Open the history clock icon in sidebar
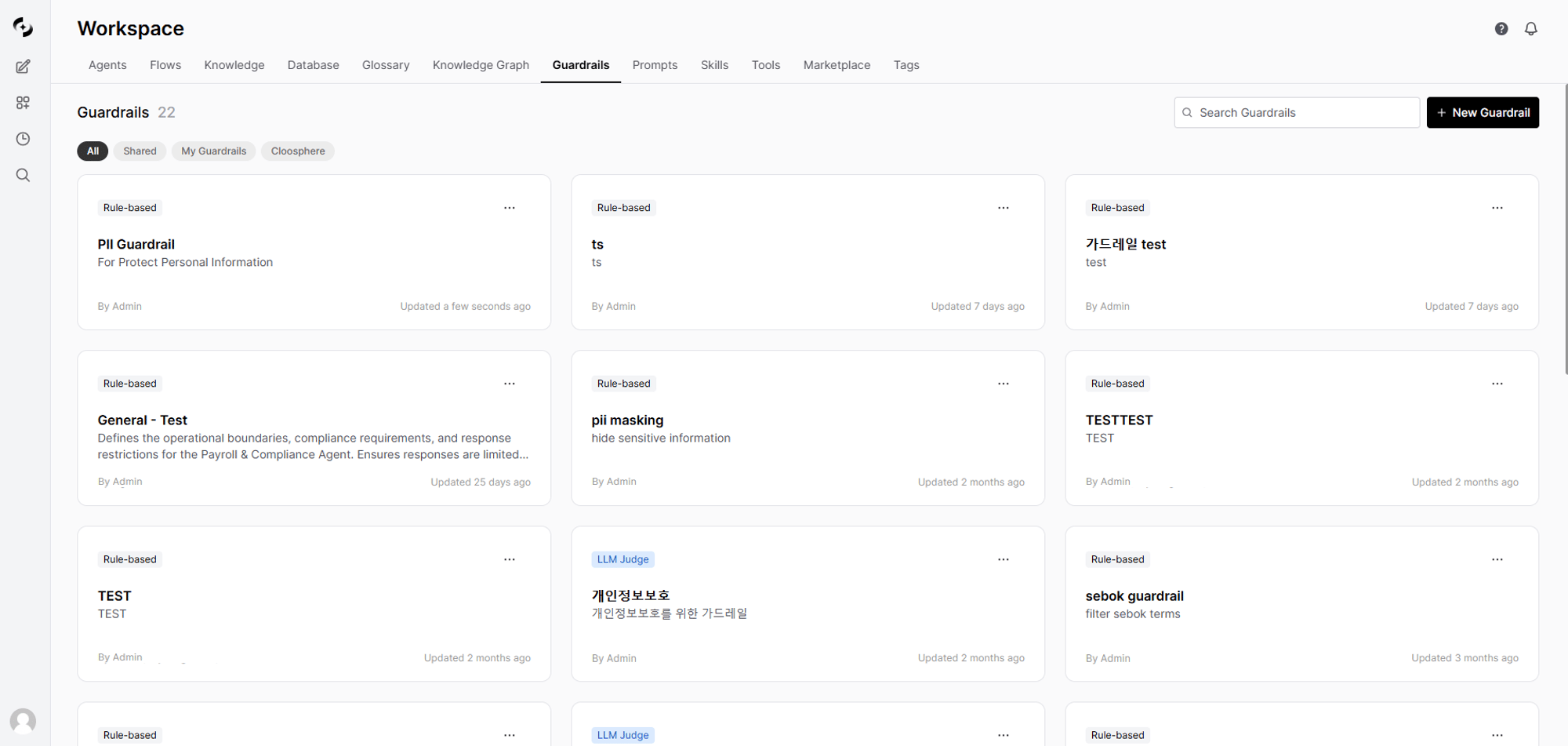This screenshot has height=746, width=1568. [23, 139]
